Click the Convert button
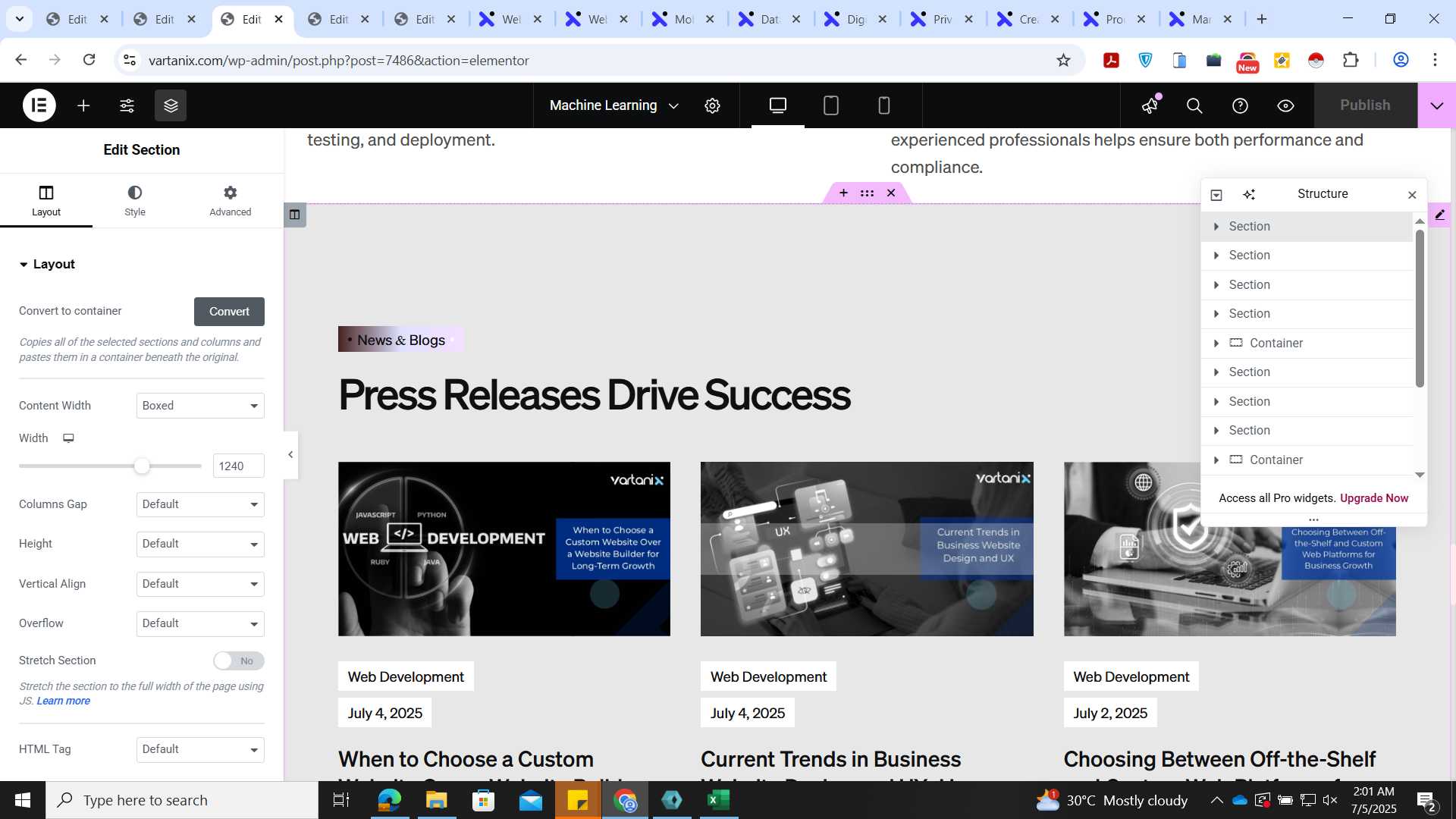 pyautogui.click(x=229, y=312)
